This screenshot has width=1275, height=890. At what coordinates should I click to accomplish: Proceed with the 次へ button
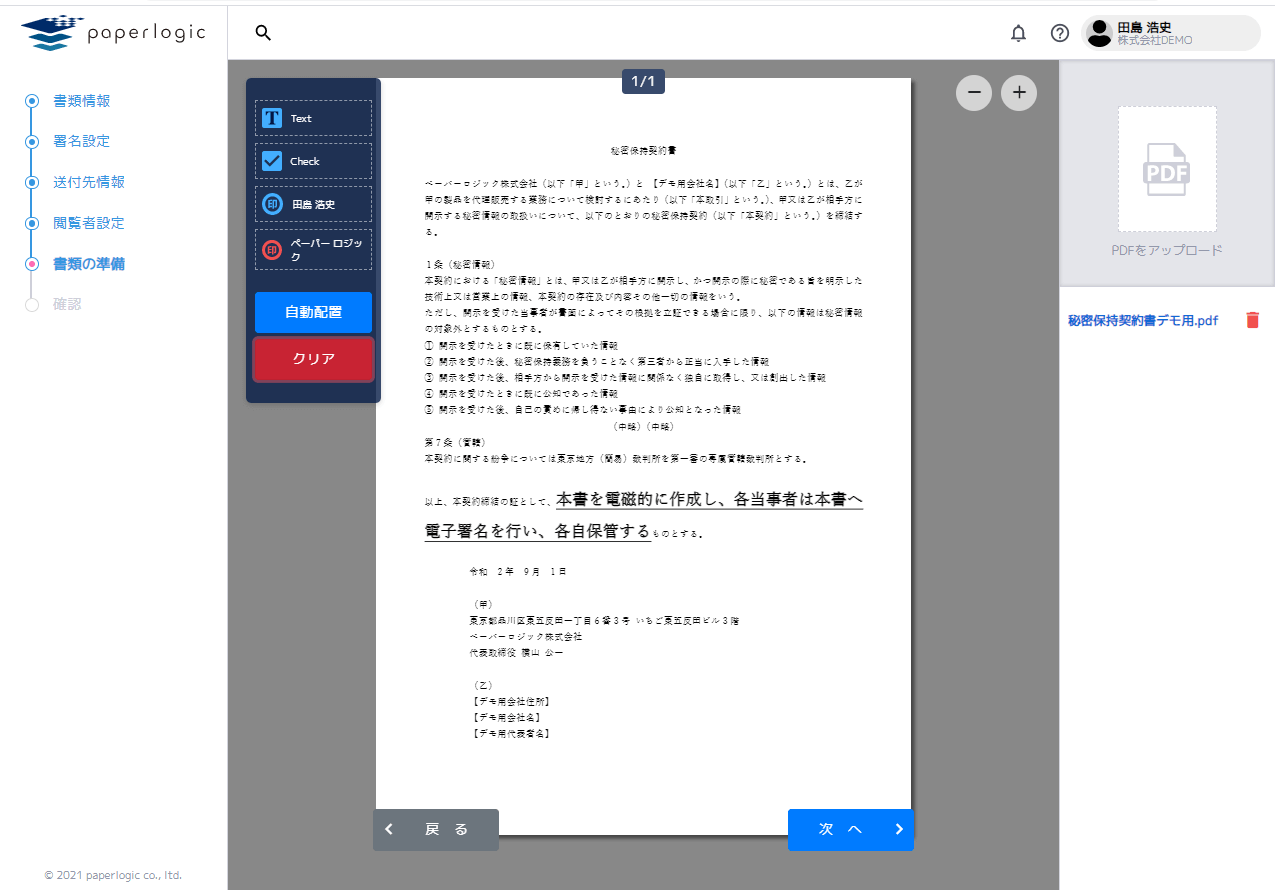(x=850, y=829)
